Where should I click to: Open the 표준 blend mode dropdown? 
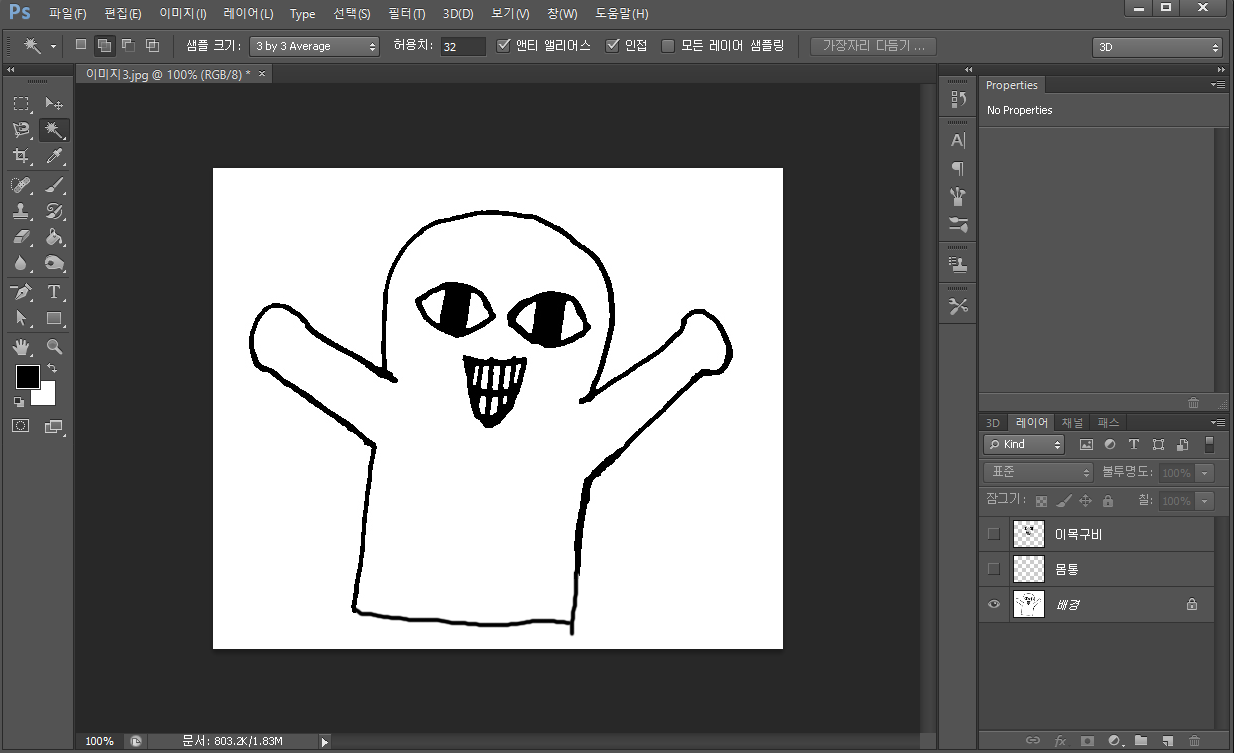tap(1039, 472)
